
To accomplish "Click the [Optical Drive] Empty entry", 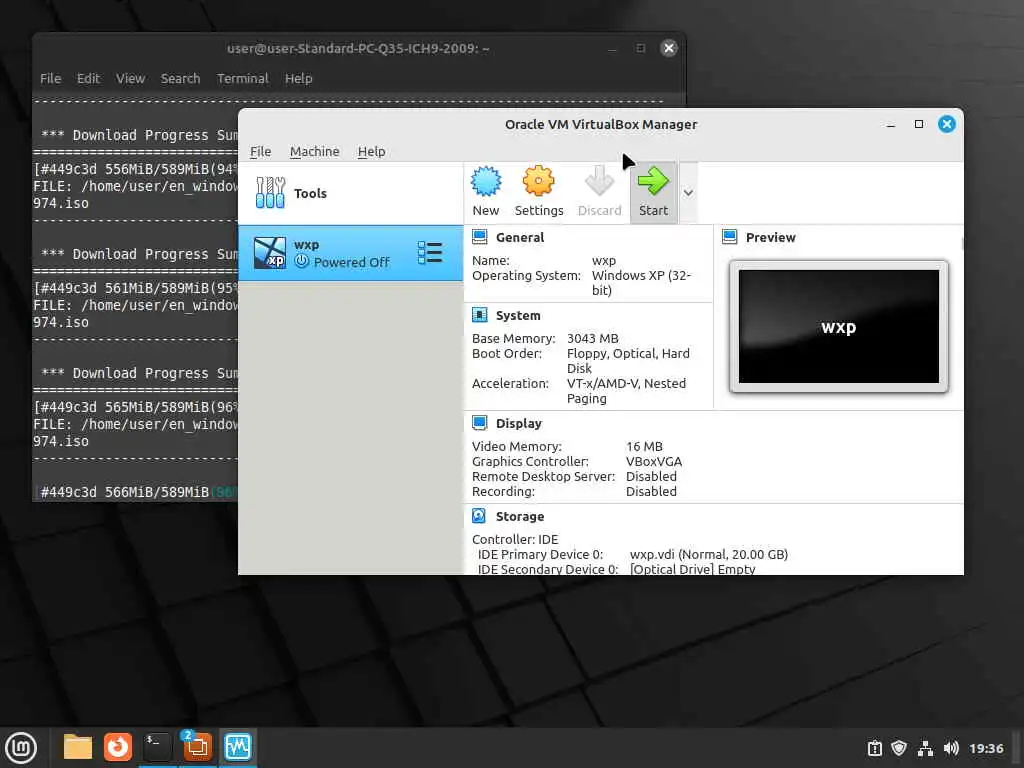I will [692, 569].
